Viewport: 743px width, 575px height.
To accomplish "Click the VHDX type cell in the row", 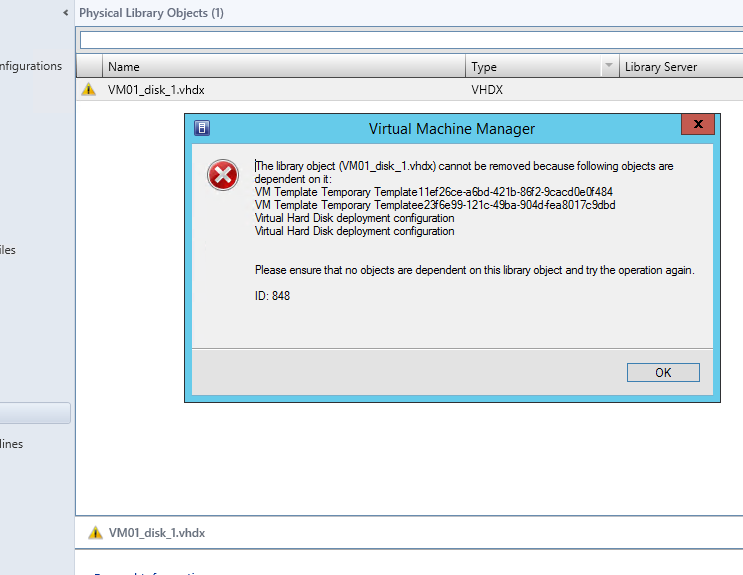I will 490,89.
